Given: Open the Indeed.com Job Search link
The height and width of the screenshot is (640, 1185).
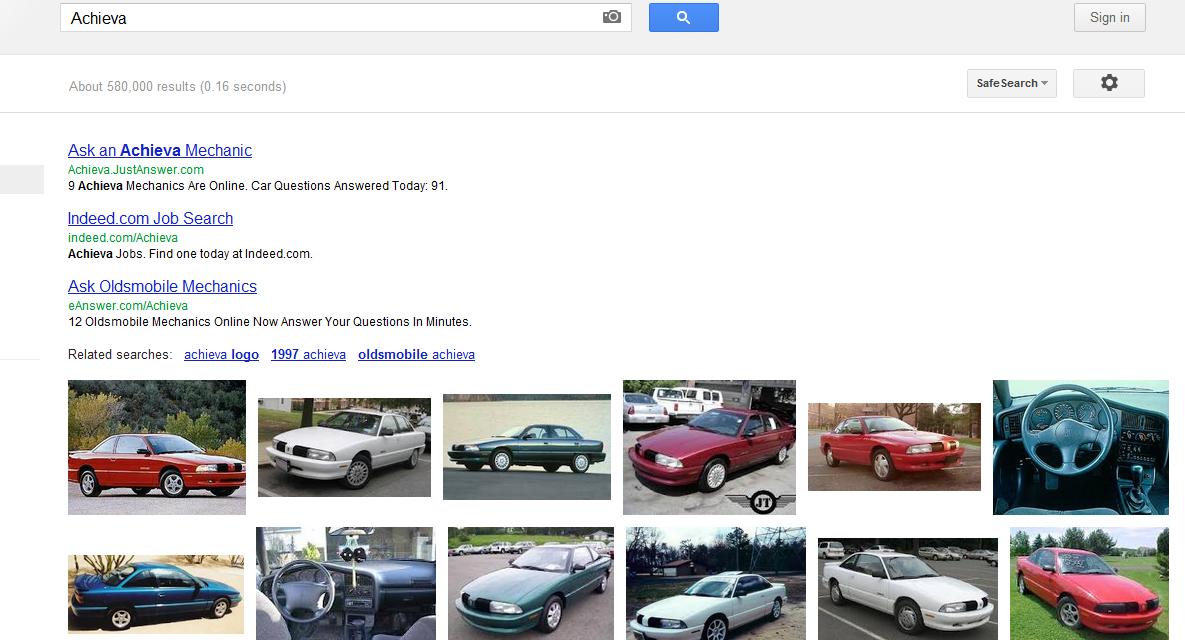Looking at the screenshot, I should coord(150,218).
